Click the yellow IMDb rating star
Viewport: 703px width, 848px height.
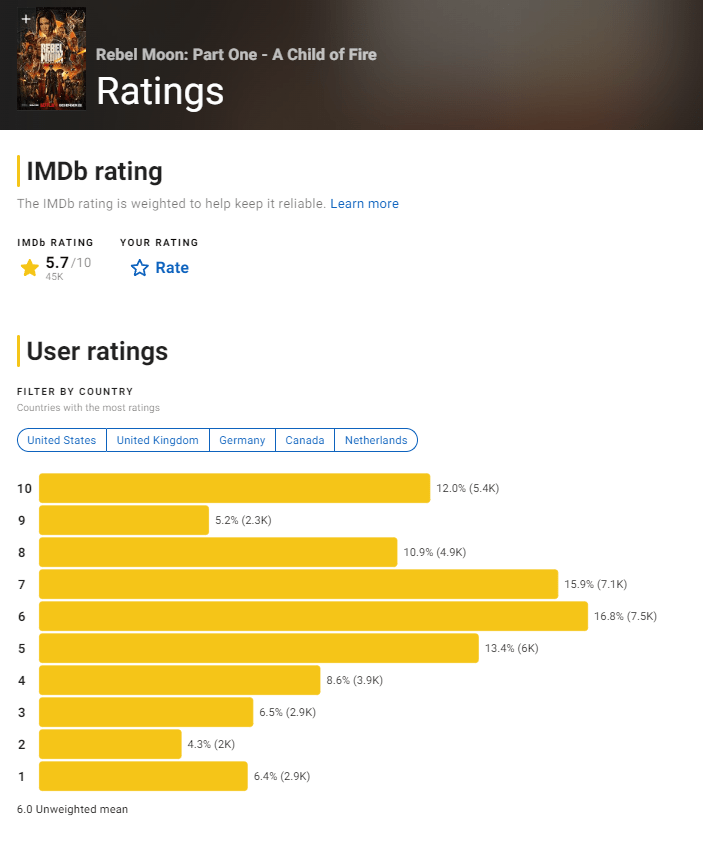pyautogui.click(x=30, y=268)
